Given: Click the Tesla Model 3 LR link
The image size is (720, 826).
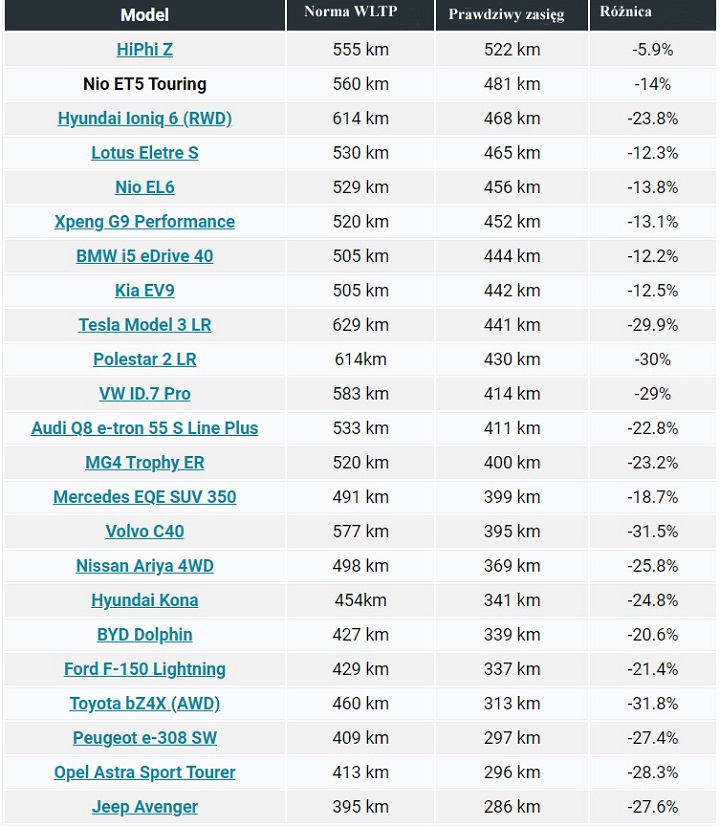Looking at the screenshot, I should click(x=144, y=325).
